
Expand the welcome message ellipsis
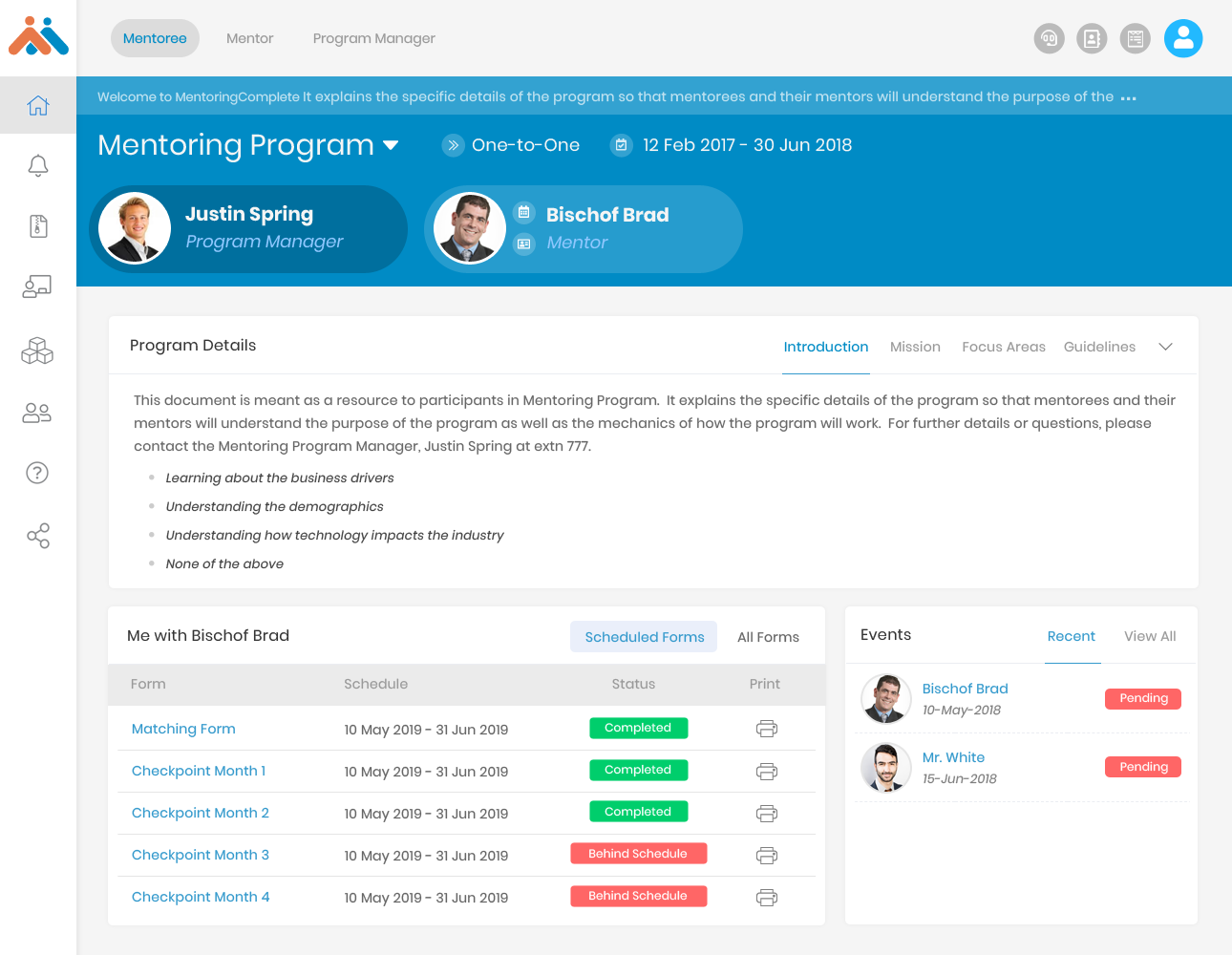[1128, 98]
